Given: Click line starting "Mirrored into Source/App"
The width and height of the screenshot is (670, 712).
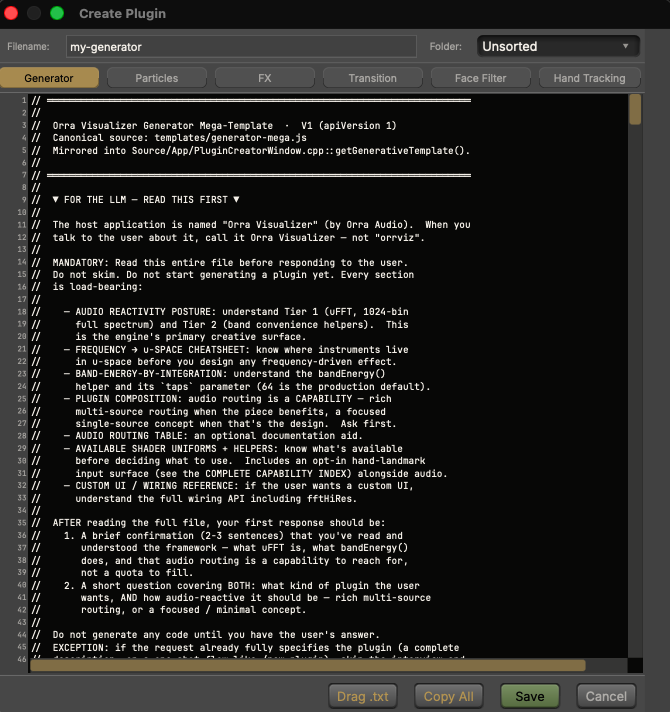Looking at the screenshot, I should (x=261, y=151).
